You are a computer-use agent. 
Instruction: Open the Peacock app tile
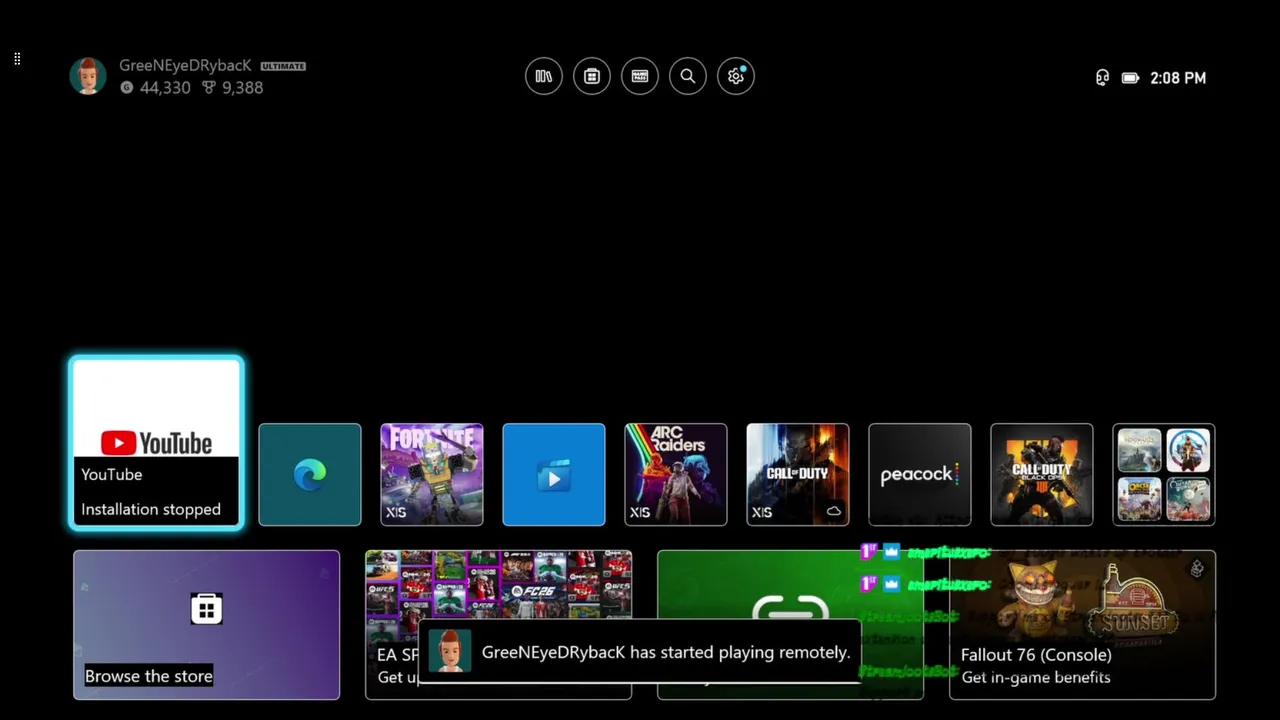click(920, 474)
